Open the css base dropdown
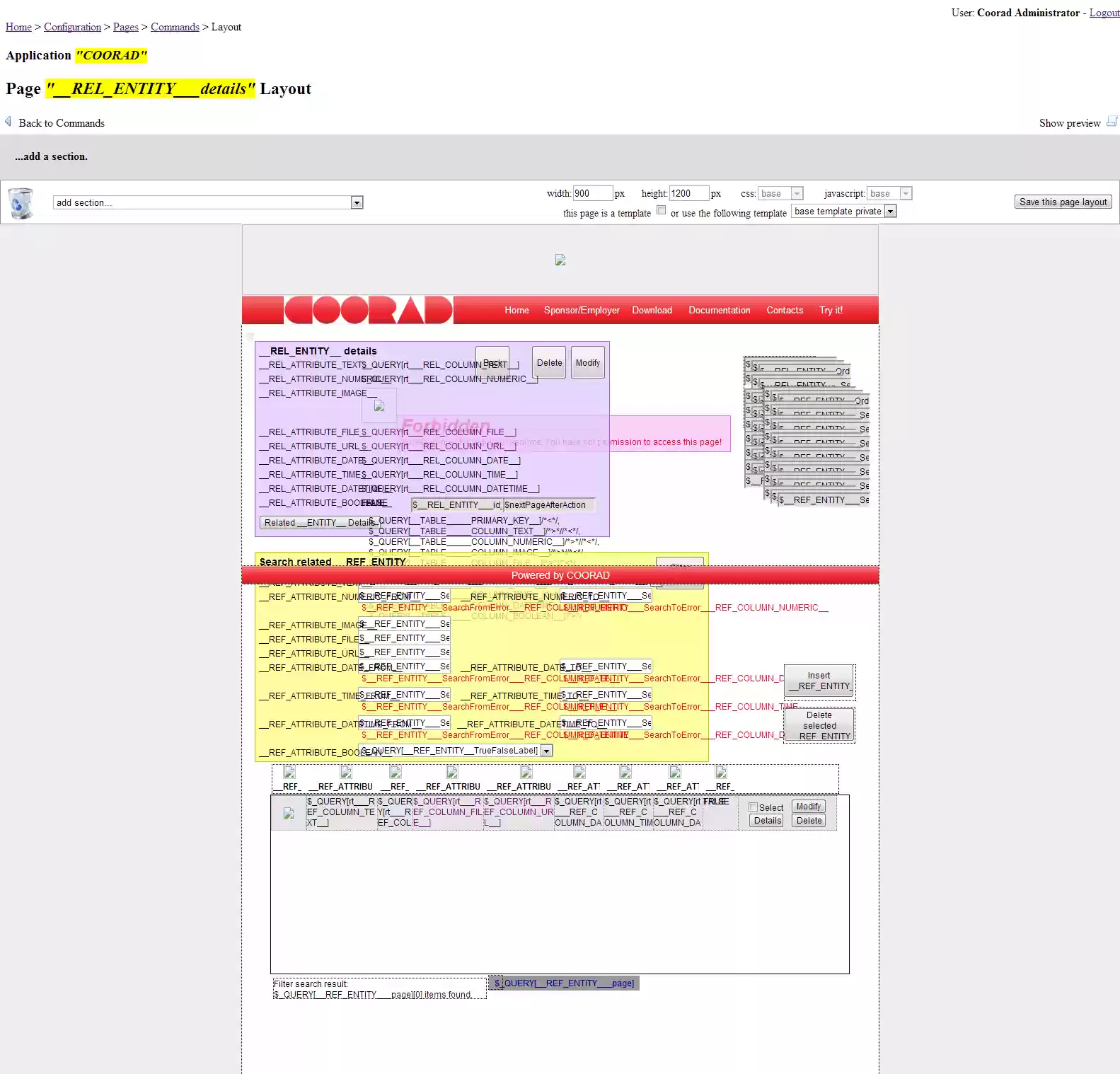Screen dimensions: 1120x1074 [780, 193]
